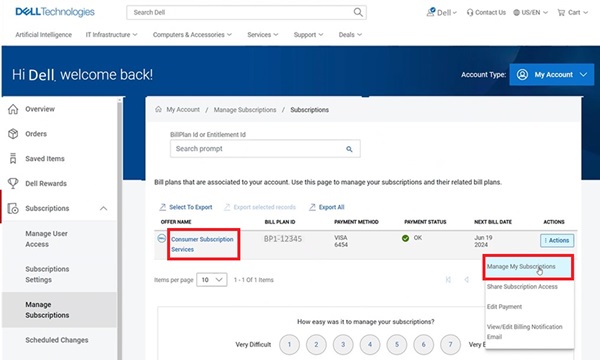
Task: Click the BillPlan Id search prompt field
Action: coord(265,149)
